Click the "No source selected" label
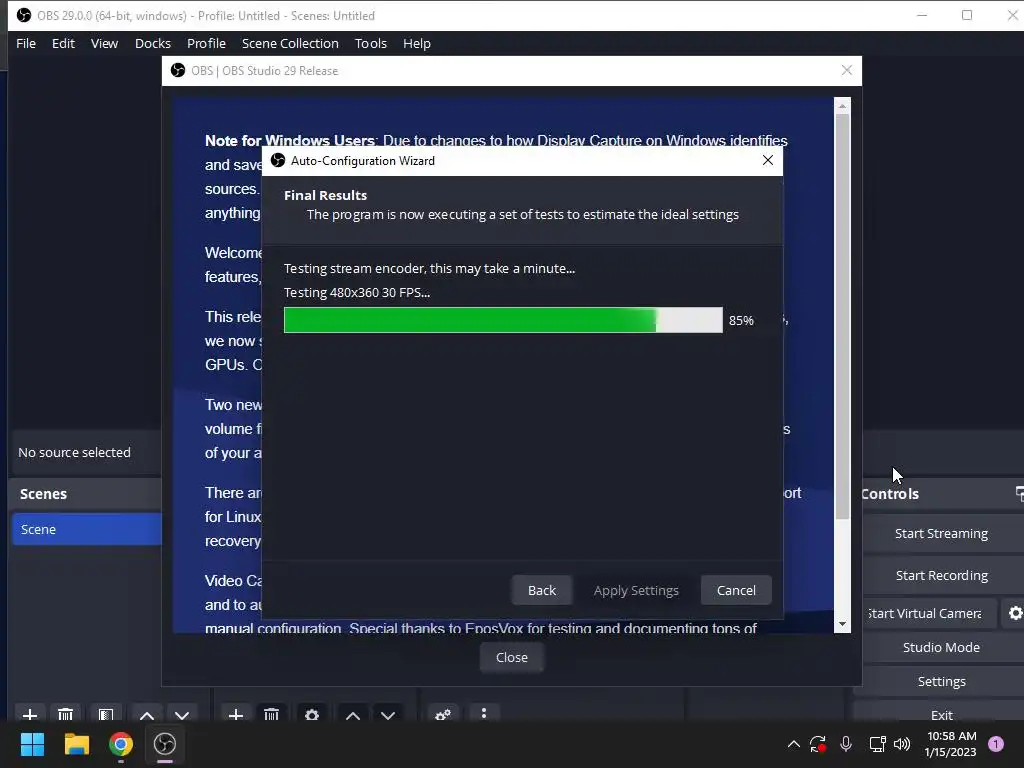 pyautogui.click(x=74, y=452)
